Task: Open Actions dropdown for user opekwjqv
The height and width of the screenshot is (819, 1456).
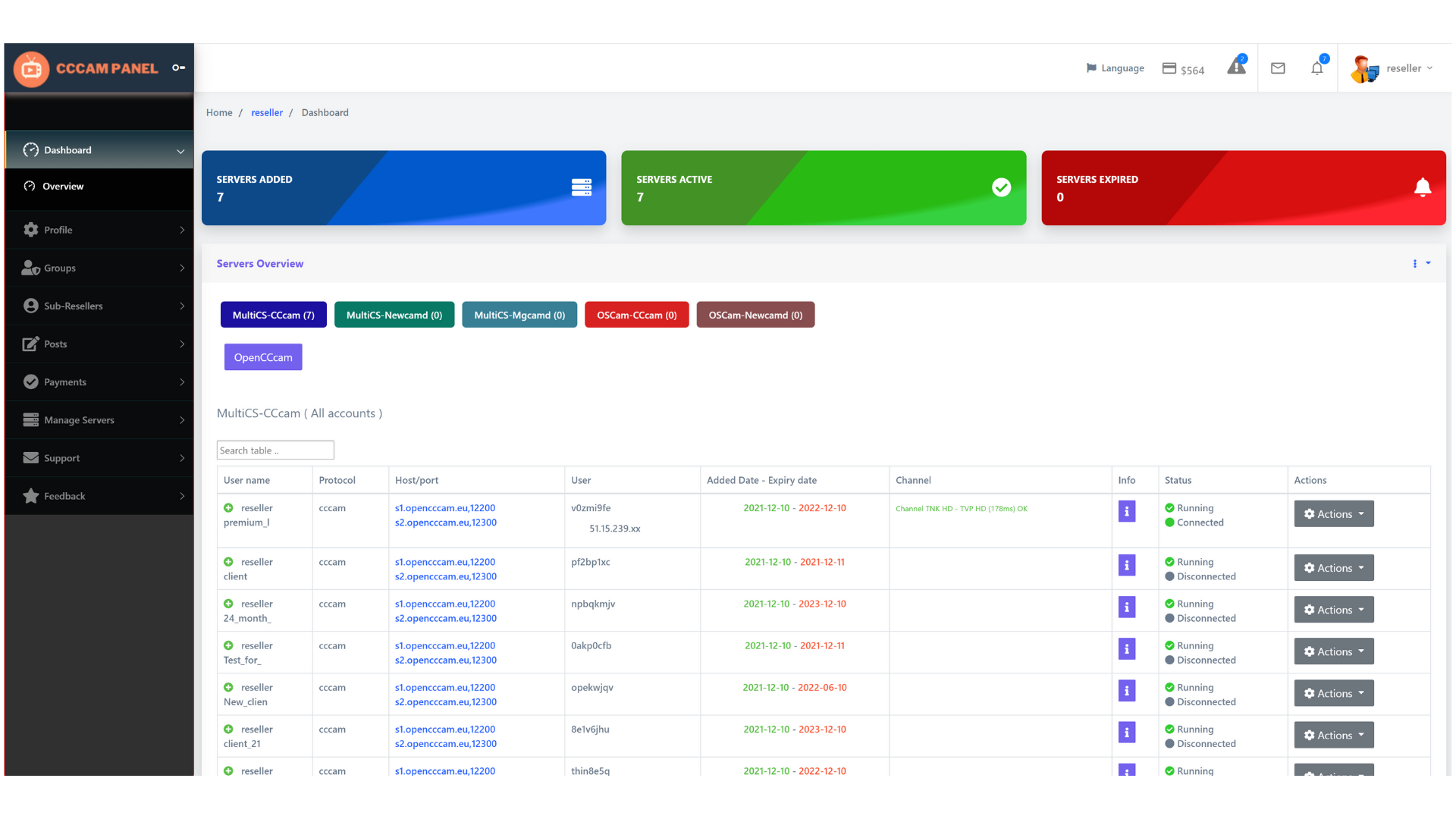Action: tap(1334, 693)
